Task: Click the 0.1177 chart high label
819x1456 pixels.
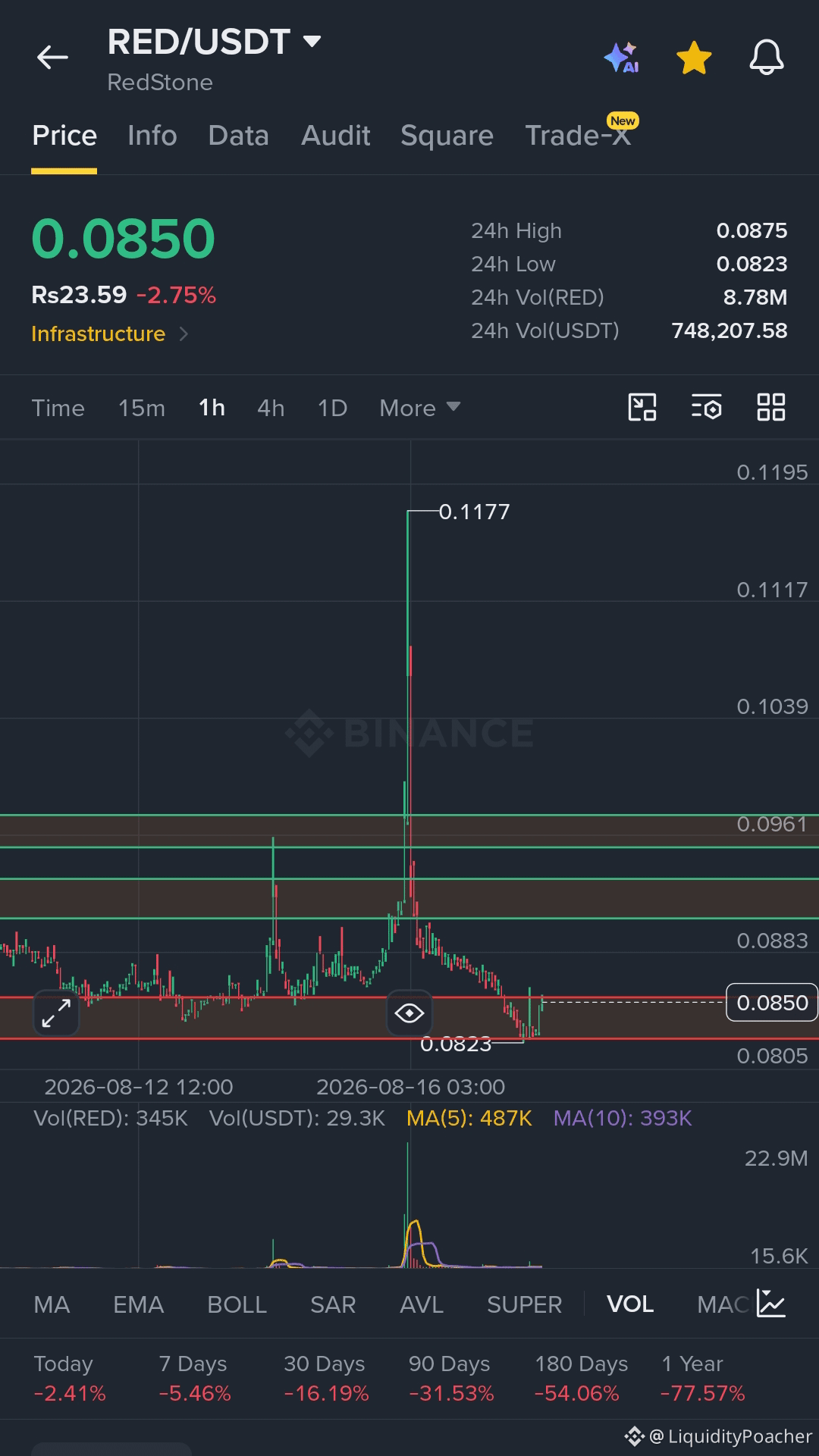Action: tap(475, 512)
